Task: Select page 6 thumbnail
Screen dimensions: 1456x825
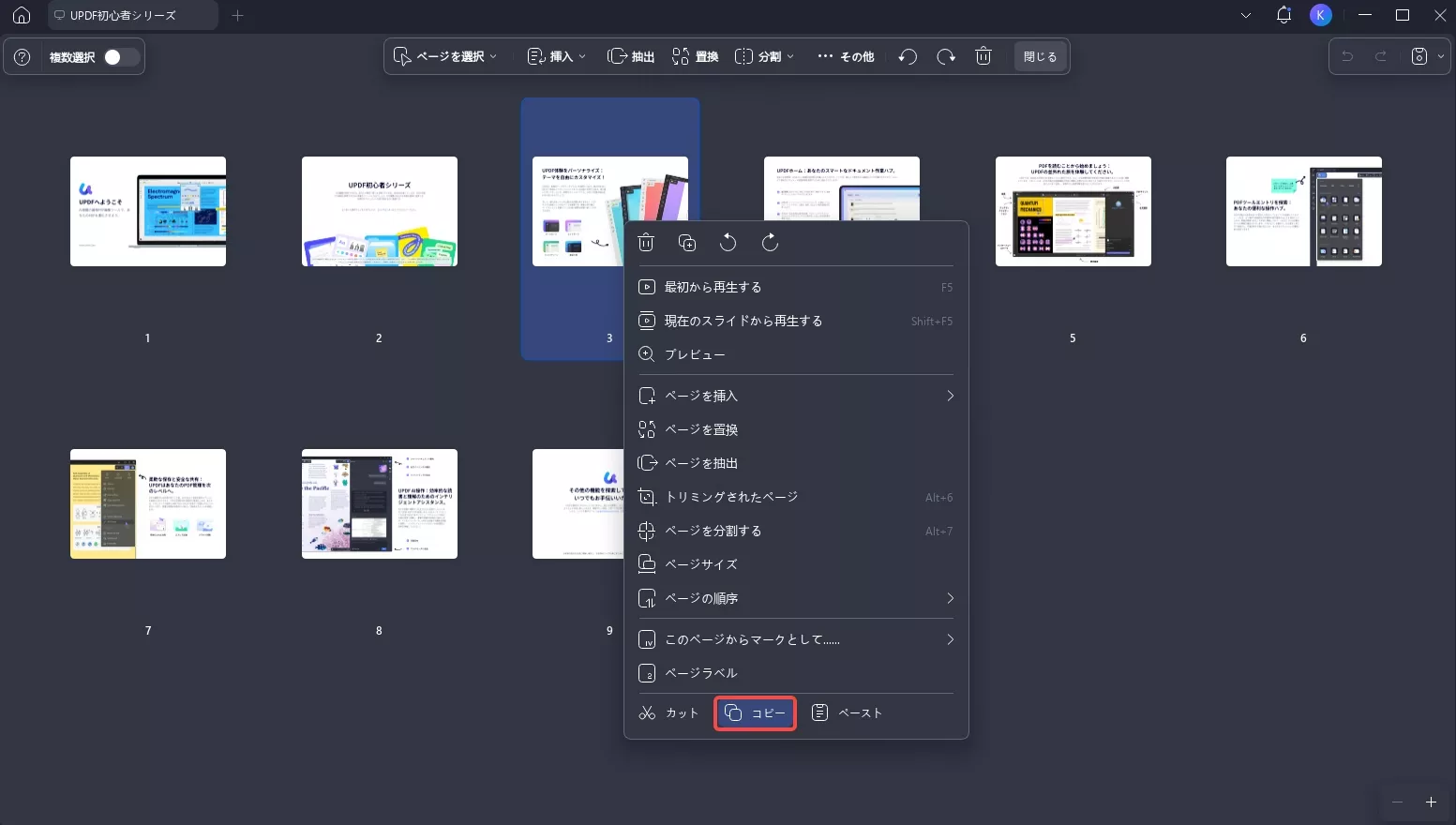Action: click(1304, 211)
